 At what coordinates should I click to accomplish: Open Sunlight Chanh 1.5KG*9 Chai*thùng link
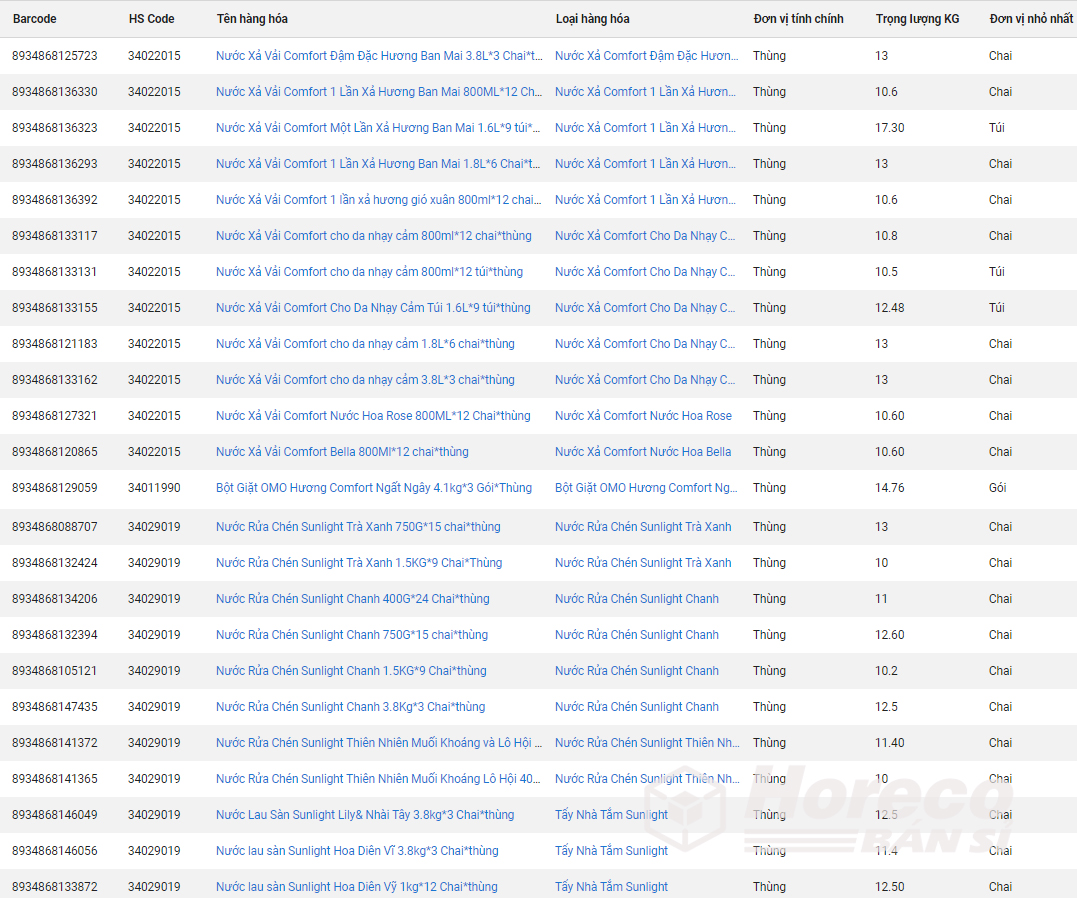tap(351, 671)
